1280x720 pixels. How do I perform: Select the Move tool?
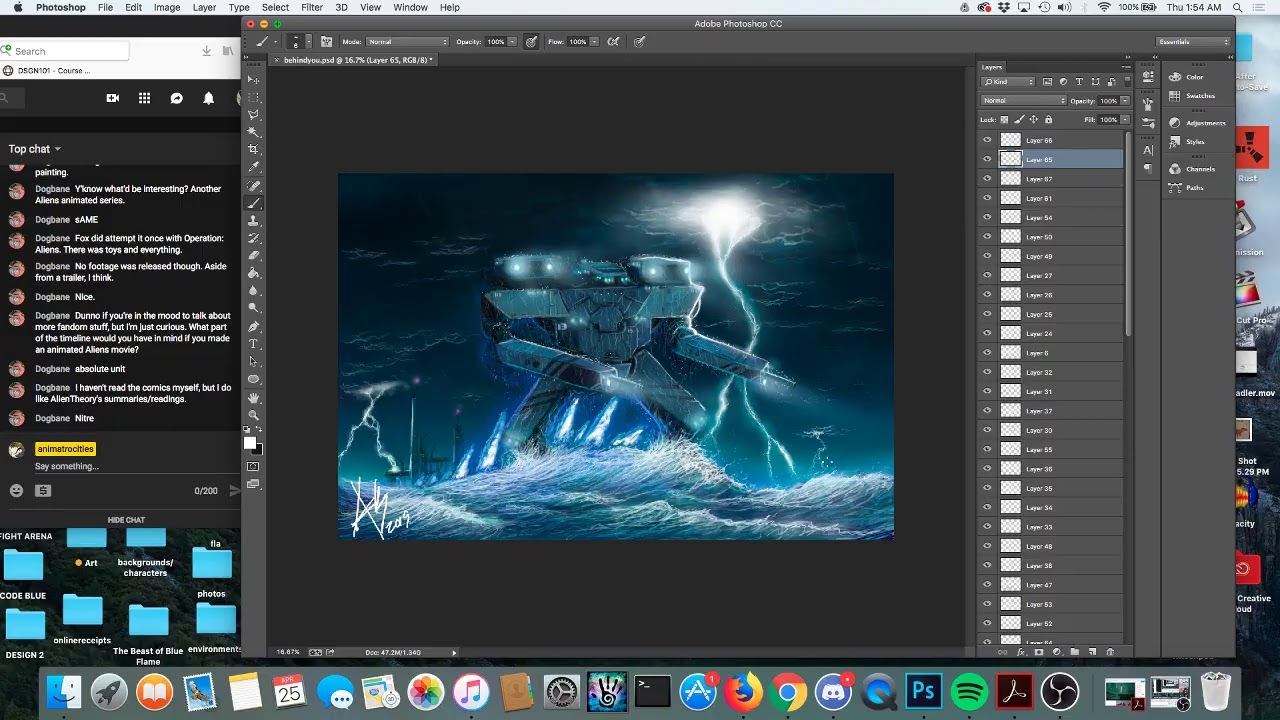253,79
